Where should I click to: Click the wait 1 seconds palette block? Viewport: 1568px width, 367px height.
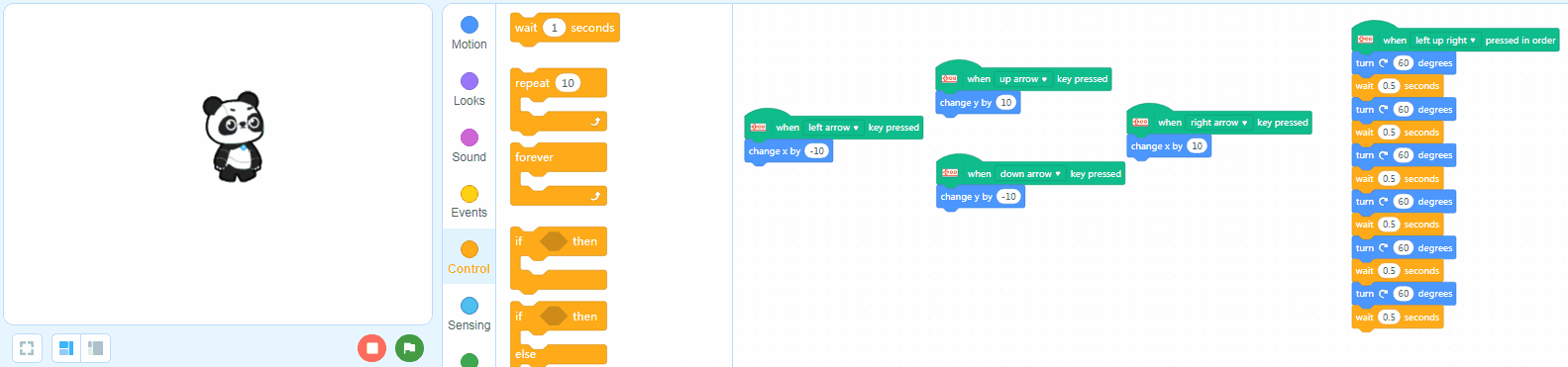(x=565, y=28)
